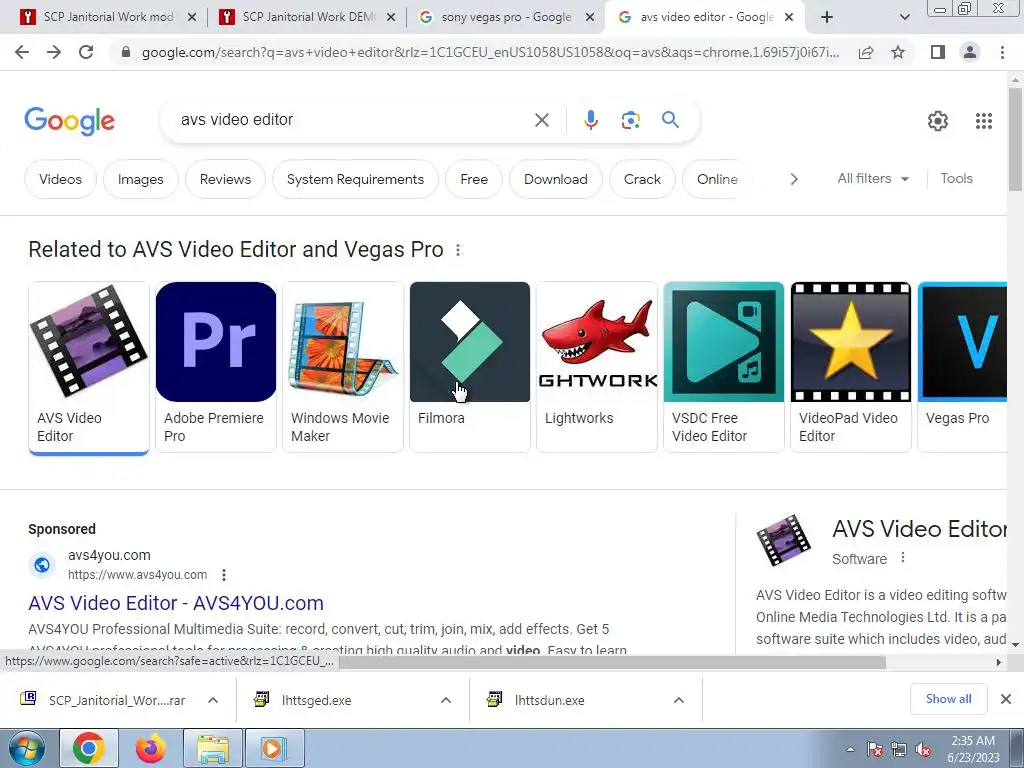Viewport: 1024px width, 768px height.
Task: Select the Lightworks card
Action: pyautogui.click(x=597, y=366)
